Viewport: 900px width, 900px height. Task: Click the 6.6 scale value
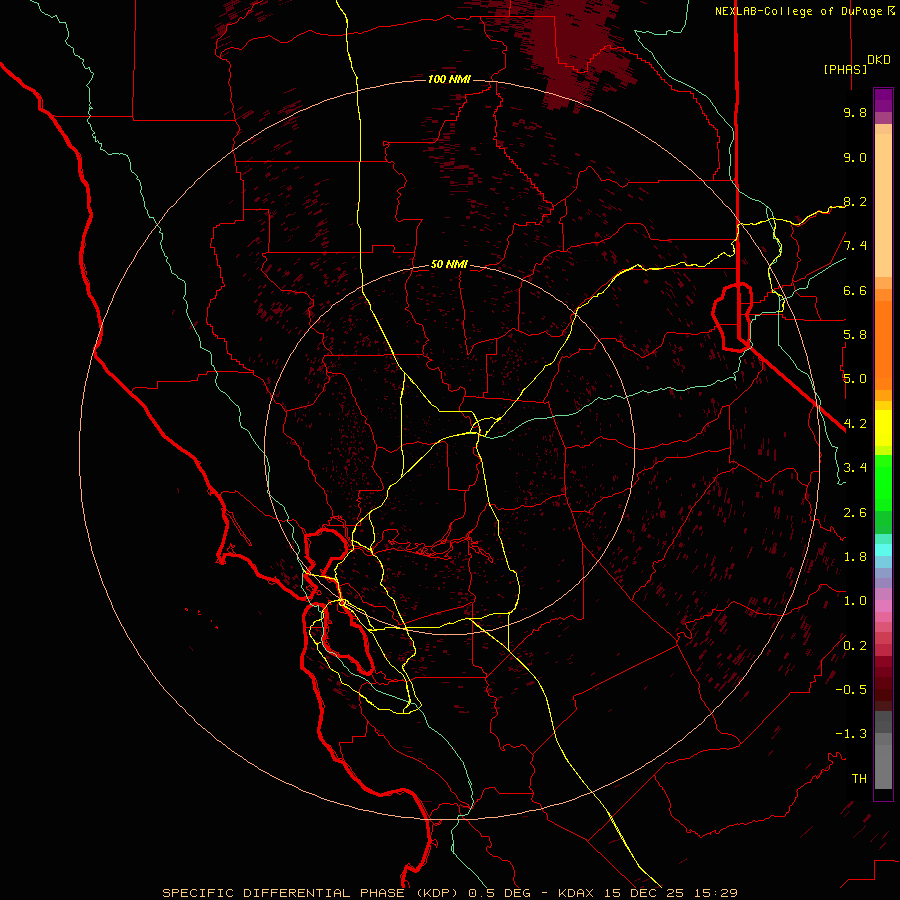855,290
